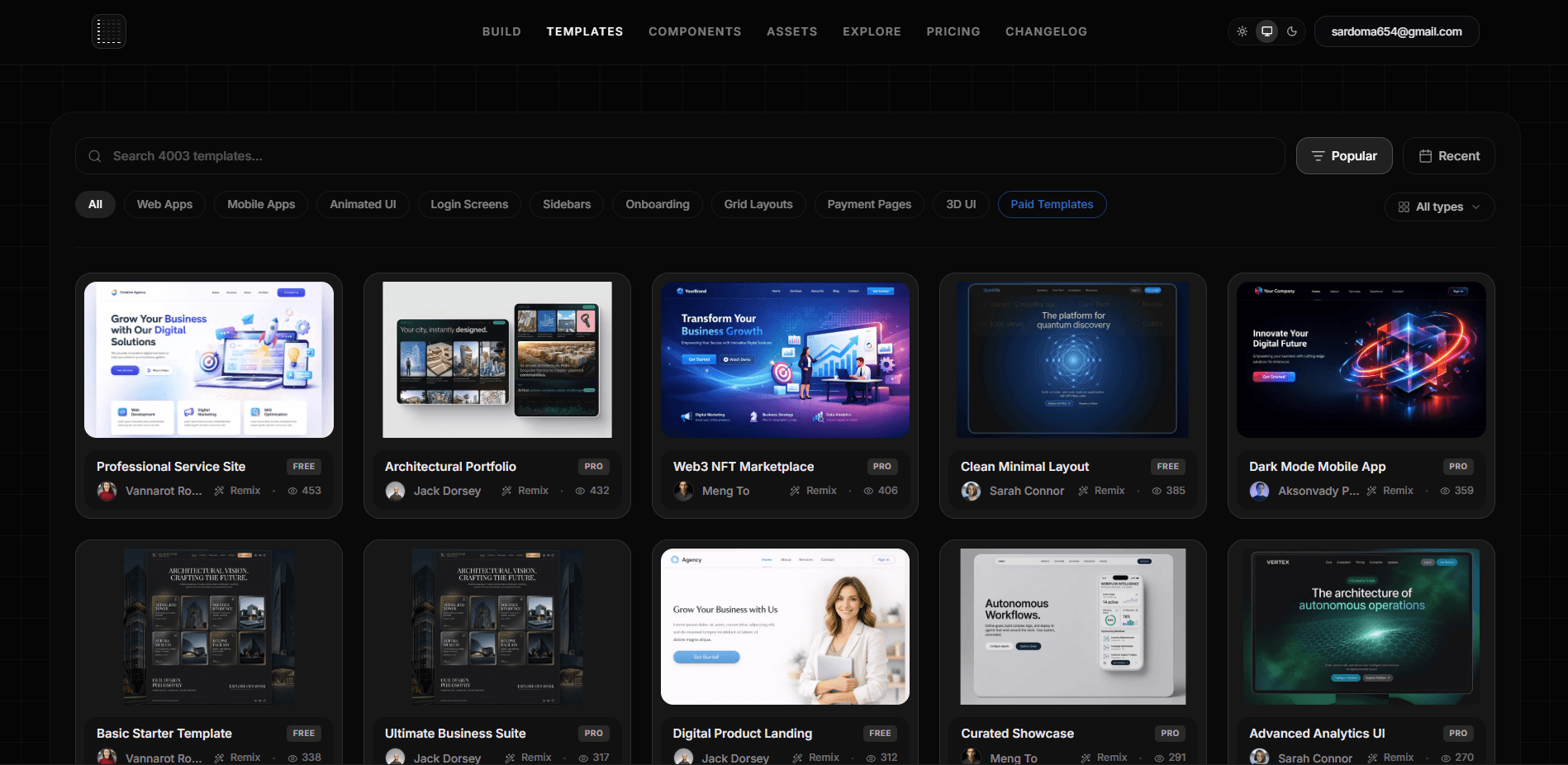The width and height of the screenshot is (1568, 765).
Task: Expand the All types dropdown
Action: pos(1439,207)
